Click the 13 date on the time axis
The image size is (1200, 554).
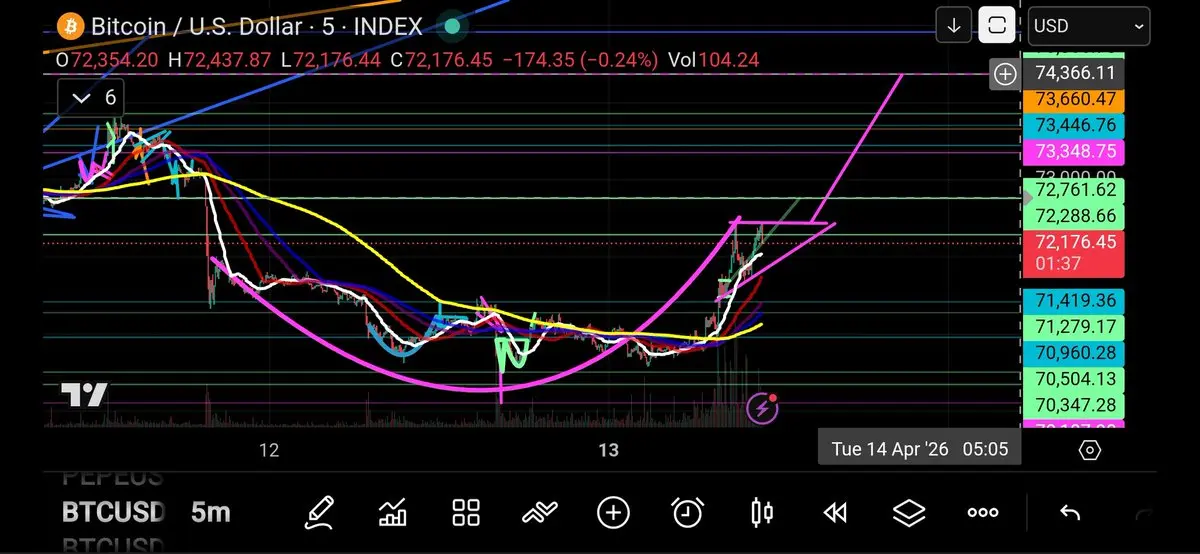pyautogui.click(x=609, y=450)
